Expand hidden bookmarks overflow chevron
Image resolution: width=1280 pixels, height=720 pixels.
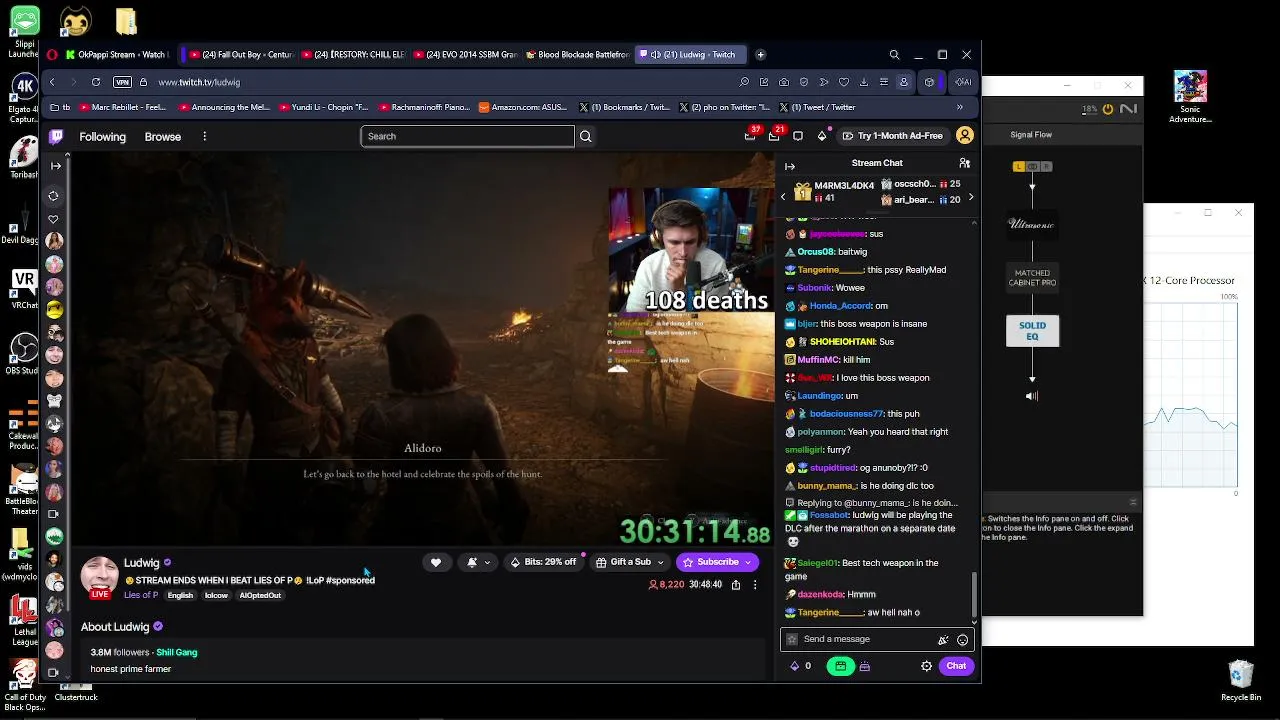[960, 107]
